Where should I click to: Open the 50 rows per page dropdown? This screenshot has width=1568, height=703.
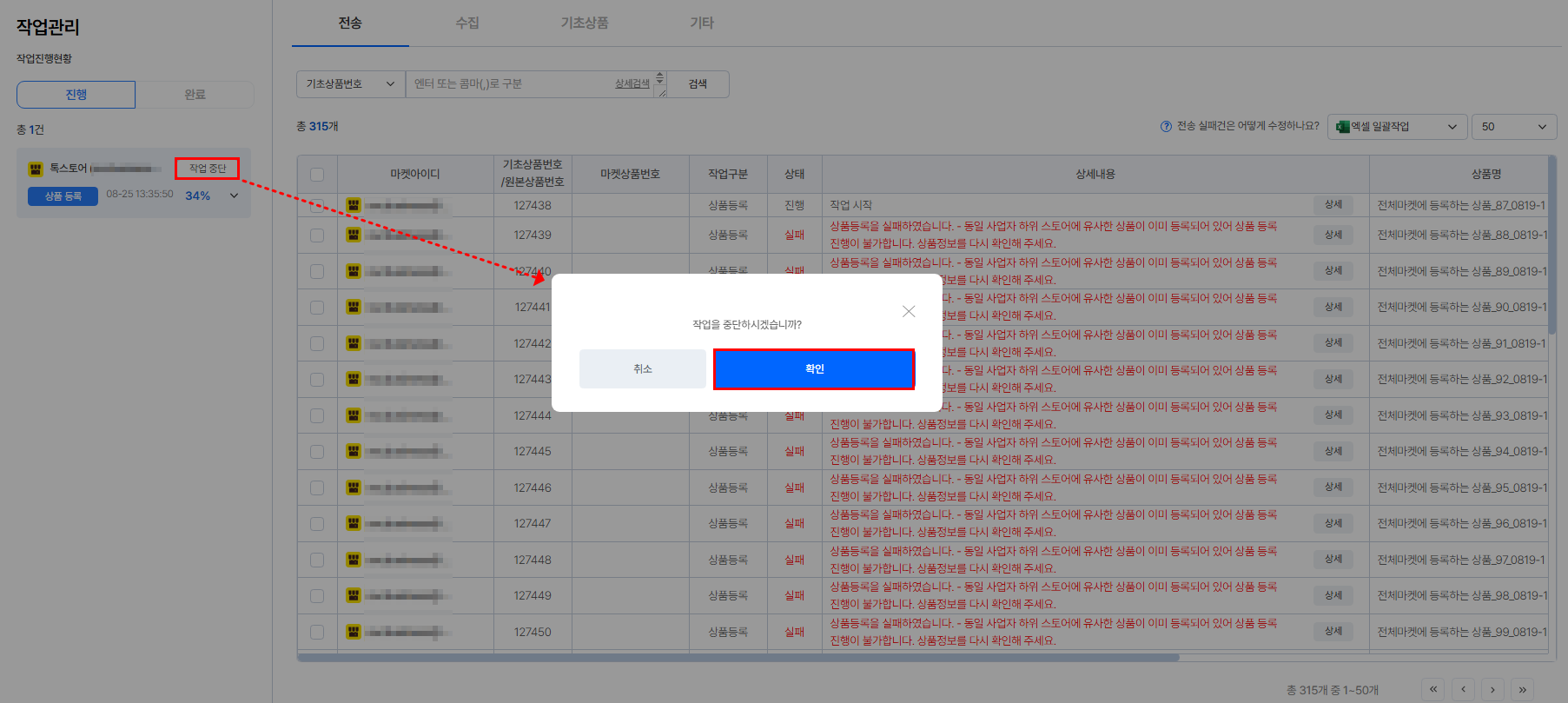(x=1514, y=127)
